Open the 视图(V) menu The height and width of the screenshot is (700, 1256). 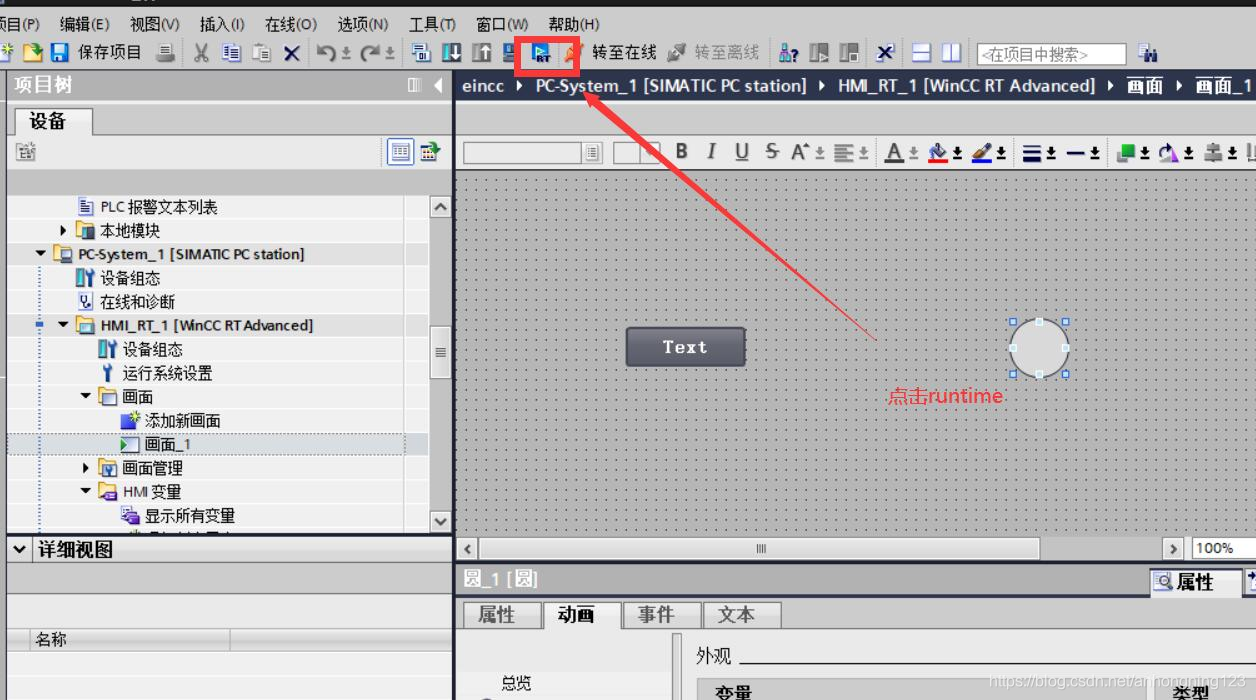pyautogui.click(x=155, y=24)
